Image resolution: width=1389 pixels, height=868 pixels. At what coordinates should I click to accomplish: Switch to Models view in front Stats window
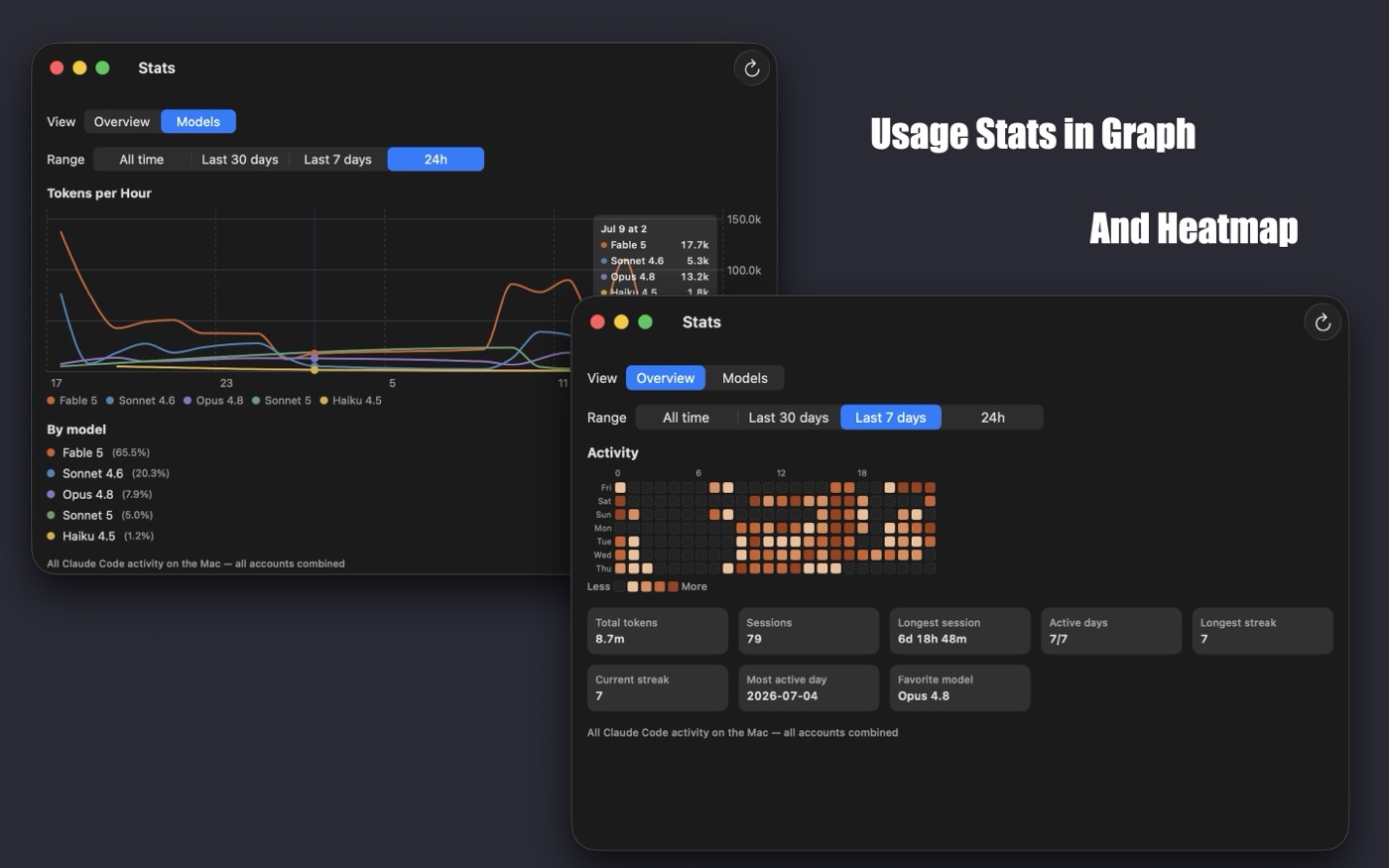745,378
